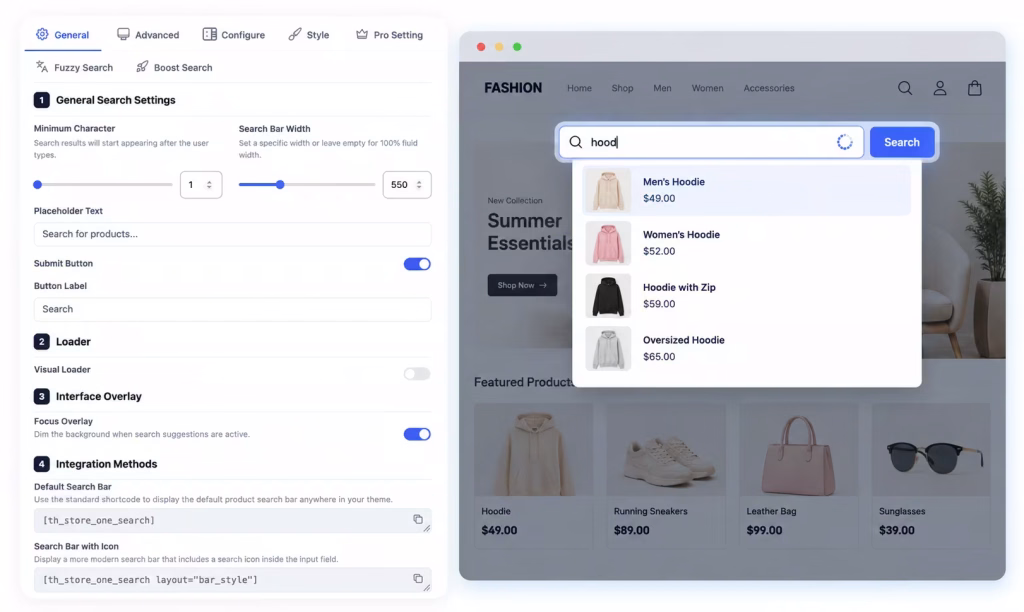Enable the Visual Loader toggle
1024x612 pixels.
[417, 374]
